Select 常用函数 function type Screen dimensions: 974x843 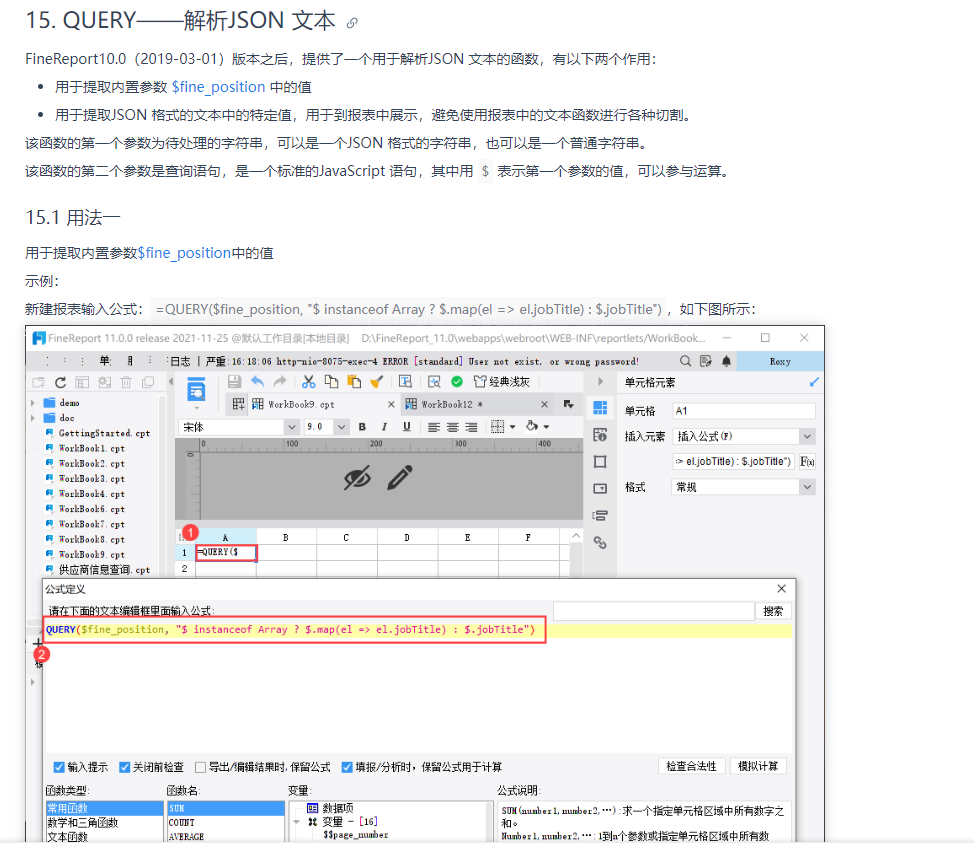[104, 808]
